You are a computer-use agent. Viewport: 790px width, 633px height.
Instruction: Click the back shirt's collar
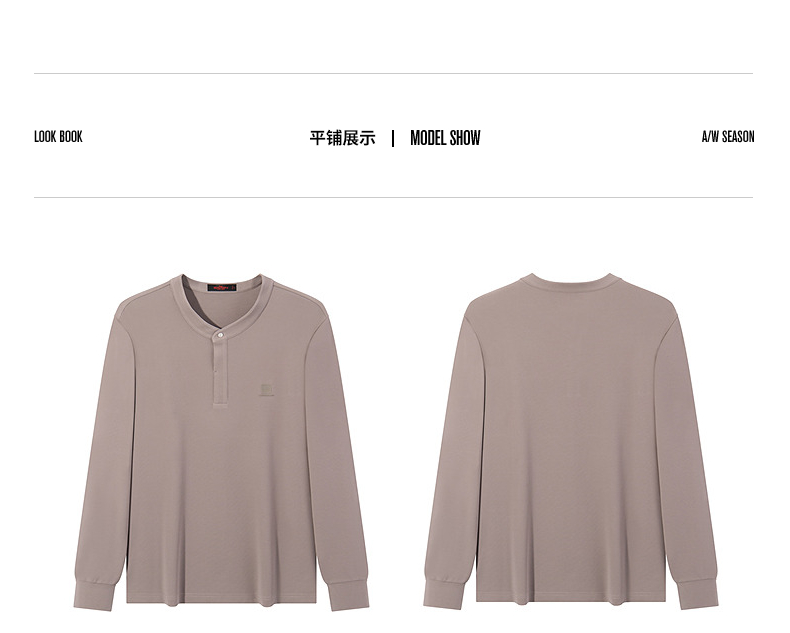pos(571,282)
